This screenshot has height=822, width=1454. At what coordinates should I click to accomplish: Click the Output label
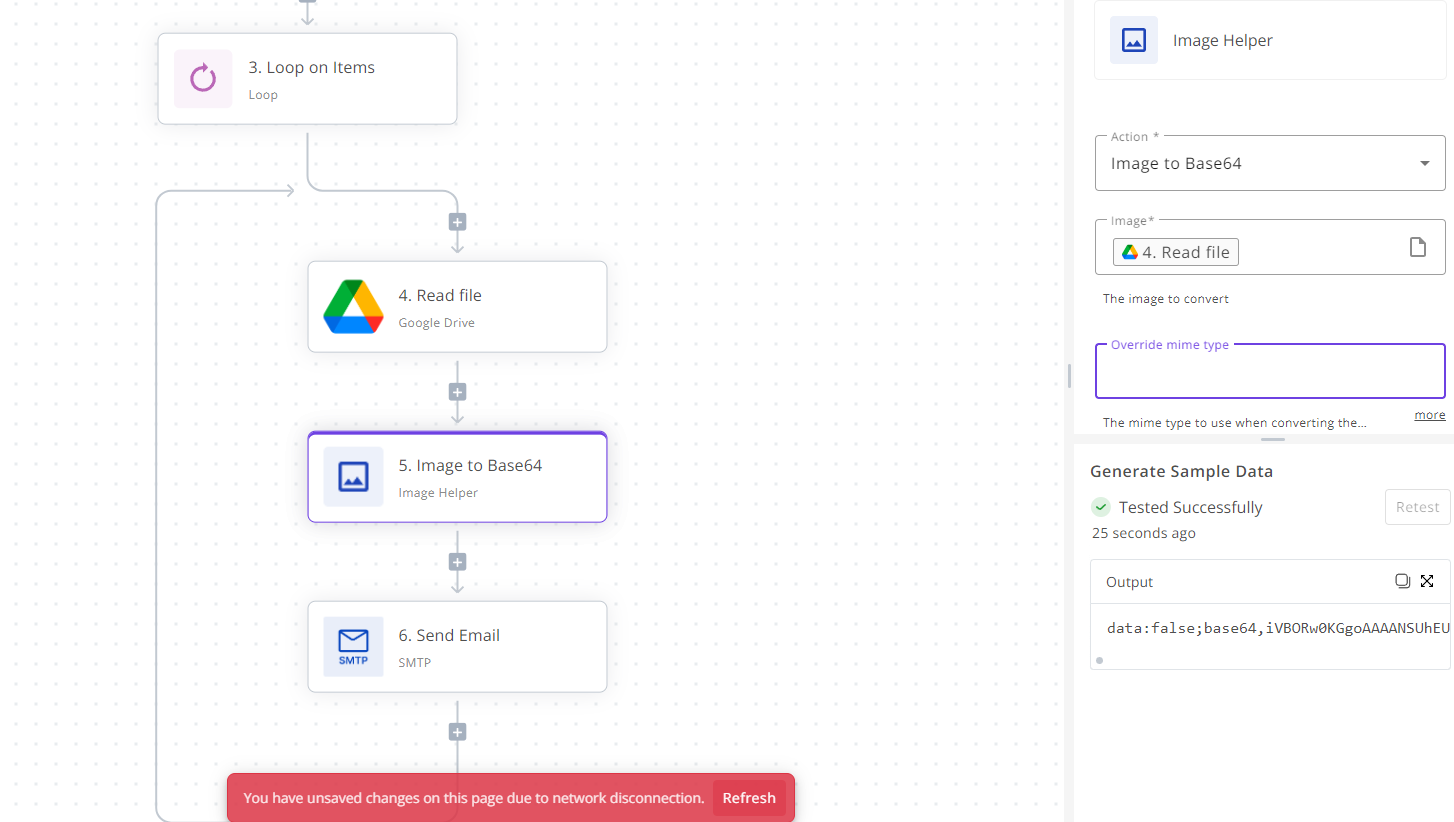click(x=1129, y=582)
